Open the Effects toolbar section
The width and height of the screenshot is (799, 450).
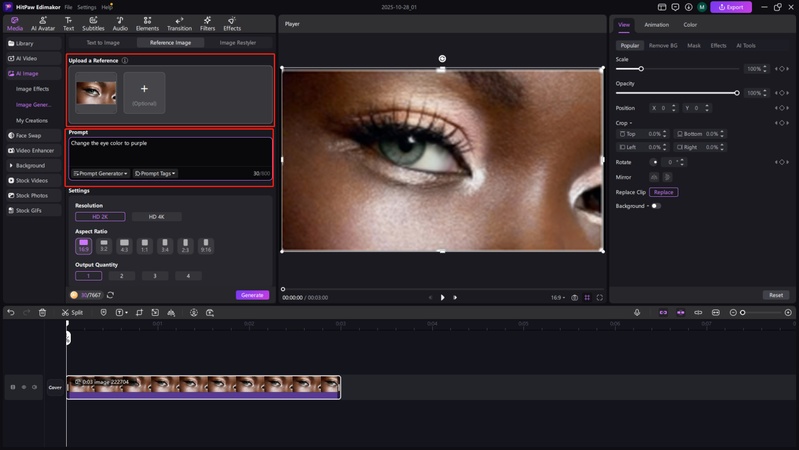pos(232,24)
